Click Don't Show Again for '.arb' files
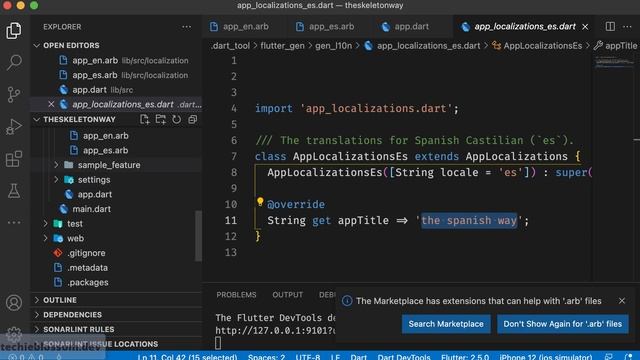Screen dimensions: 640x360 562,324
